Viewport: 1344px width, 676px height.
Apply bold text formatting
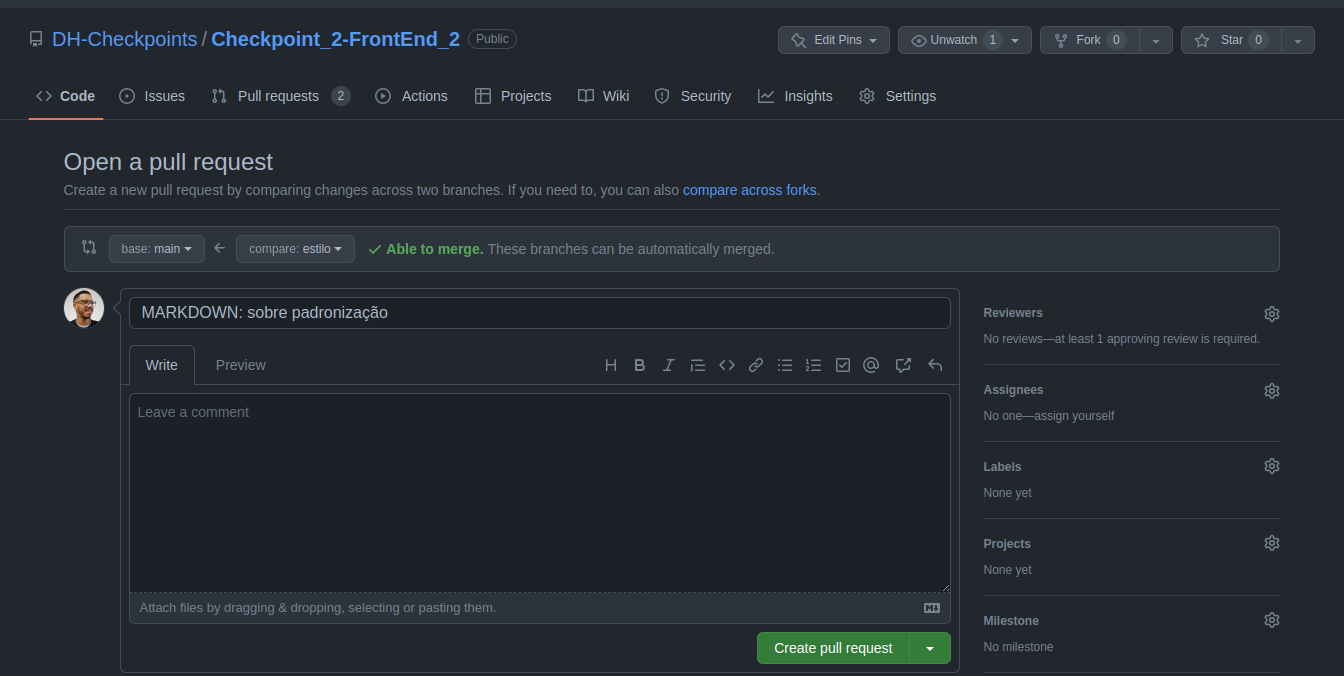click(640, 365)
